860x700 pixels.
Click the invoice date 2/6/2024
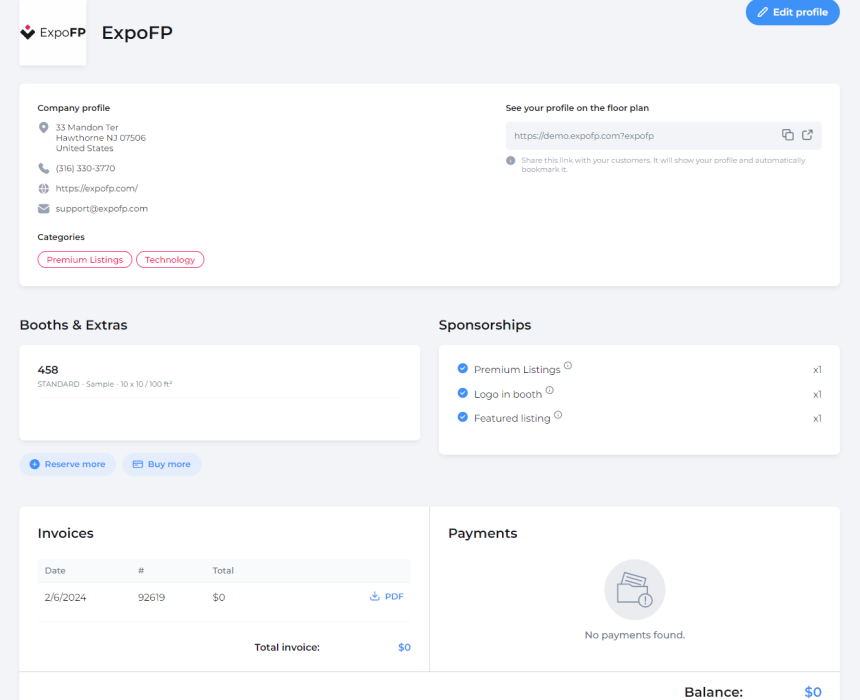[x=65, y=597]
